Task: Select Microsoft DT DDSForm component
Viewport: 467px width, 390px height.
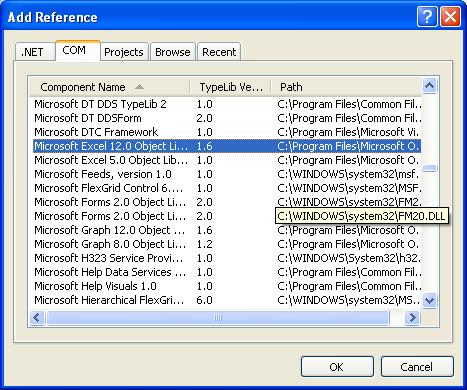Action: [x=227, y=118]
